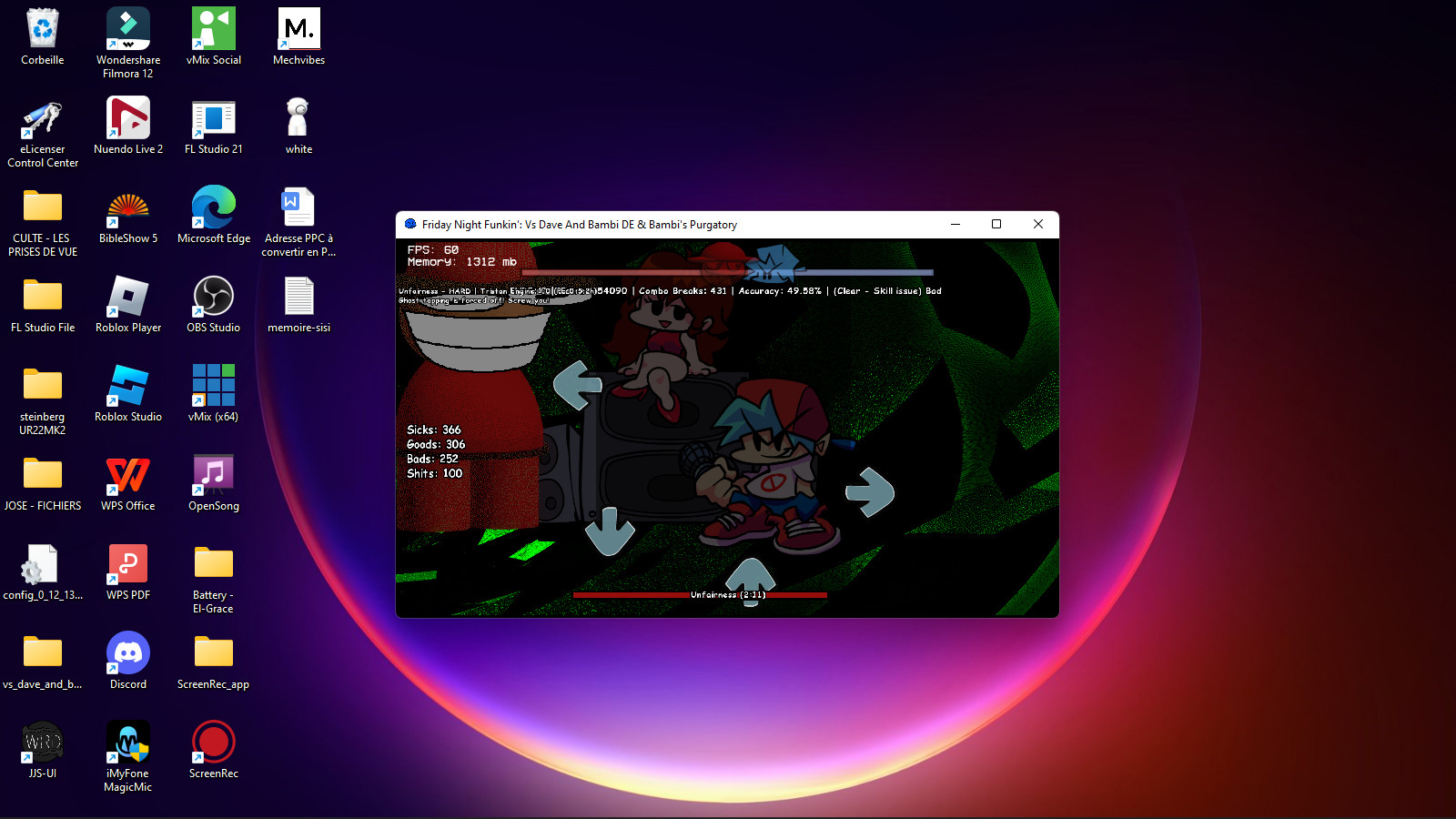Maximize the Friday Night Funkin' window
Image resolution: width=1456 pixels, height=819 pixels.
(x=996, y=224)
